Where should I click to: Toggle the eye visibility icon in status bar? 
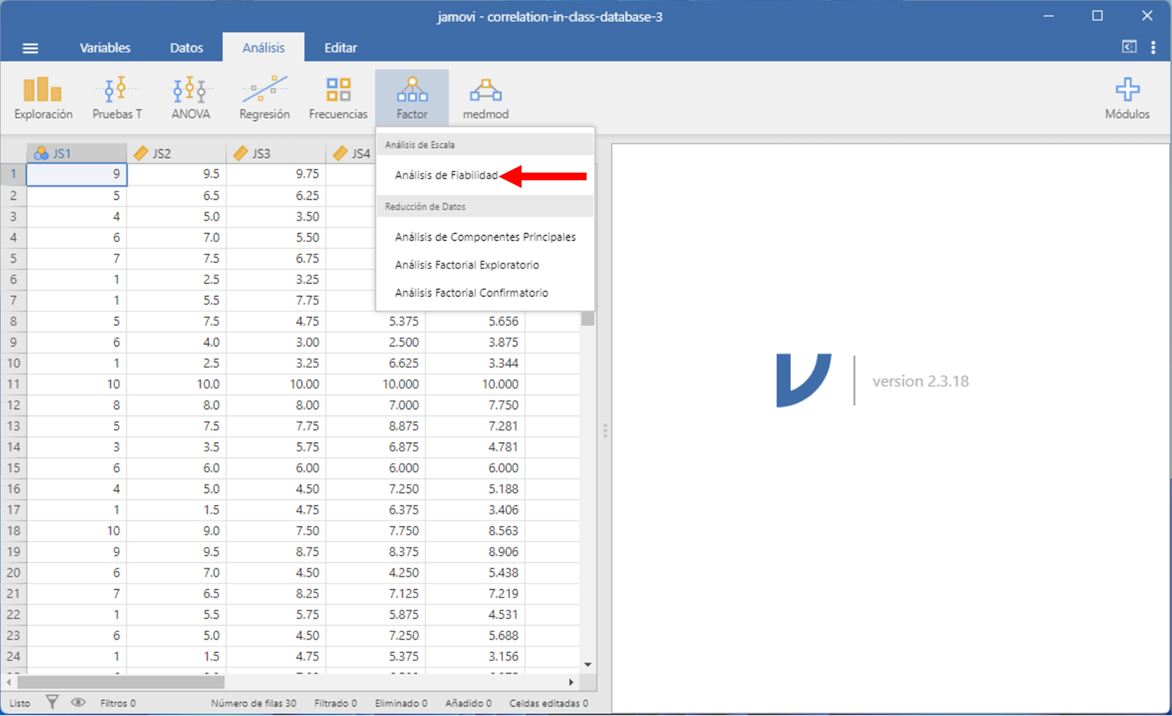78,703
